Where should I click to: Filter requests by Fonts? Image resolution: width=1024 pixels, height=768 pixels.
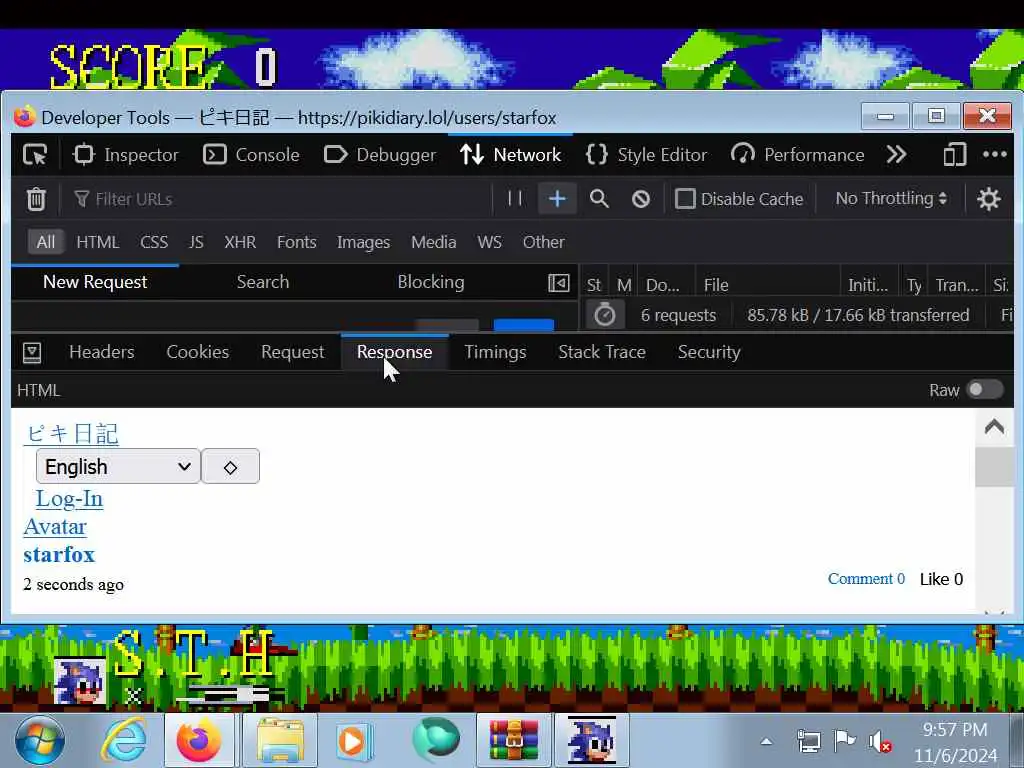coord(296,242)
